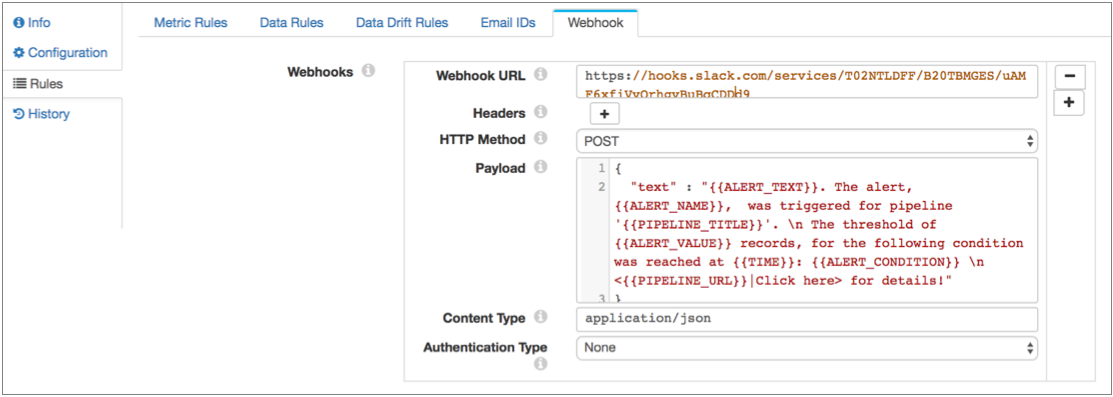Click the info icon next to Webhook URL
Image resolution: width=1113 pixels, height=397 pixels.
click(x=540, y=75)
